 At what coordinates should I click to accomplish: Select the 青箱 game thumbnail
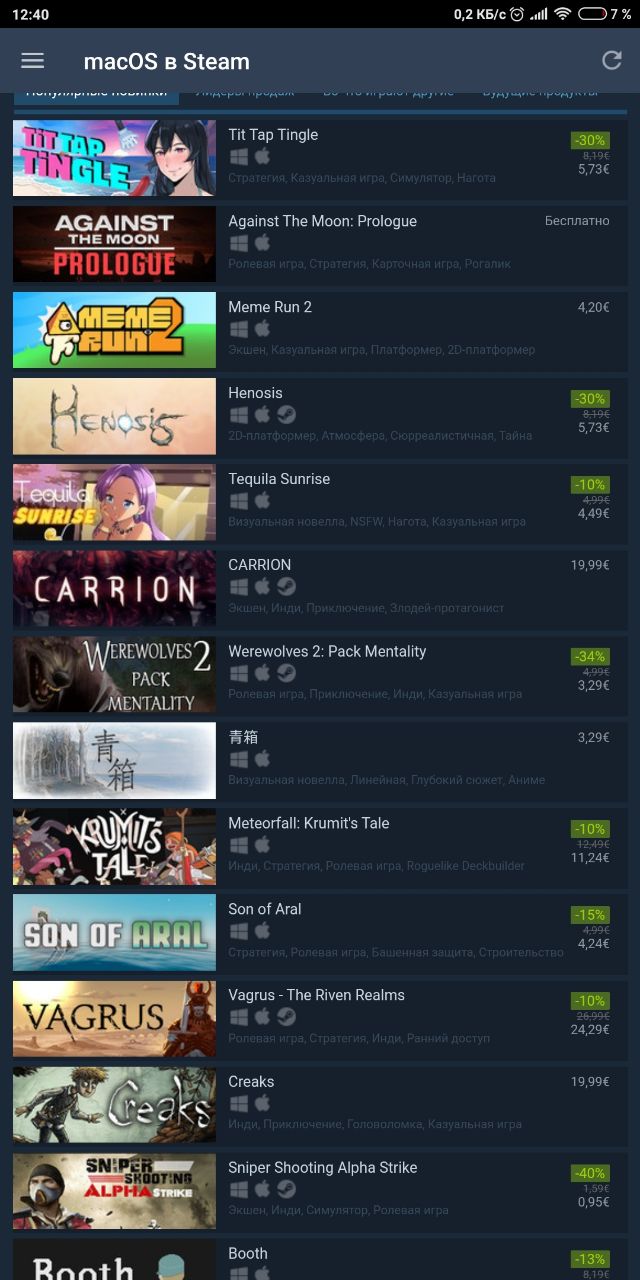114,761
